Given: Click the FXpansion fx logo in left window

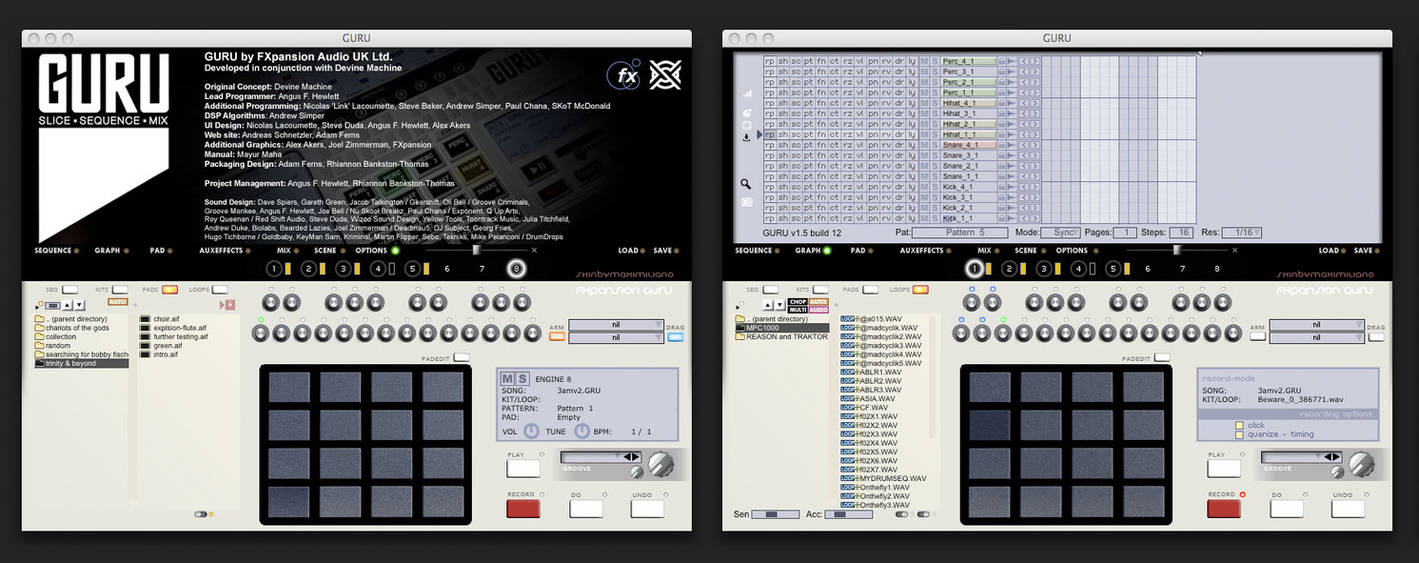Looking at the screenshot, I should pos(624,75).
